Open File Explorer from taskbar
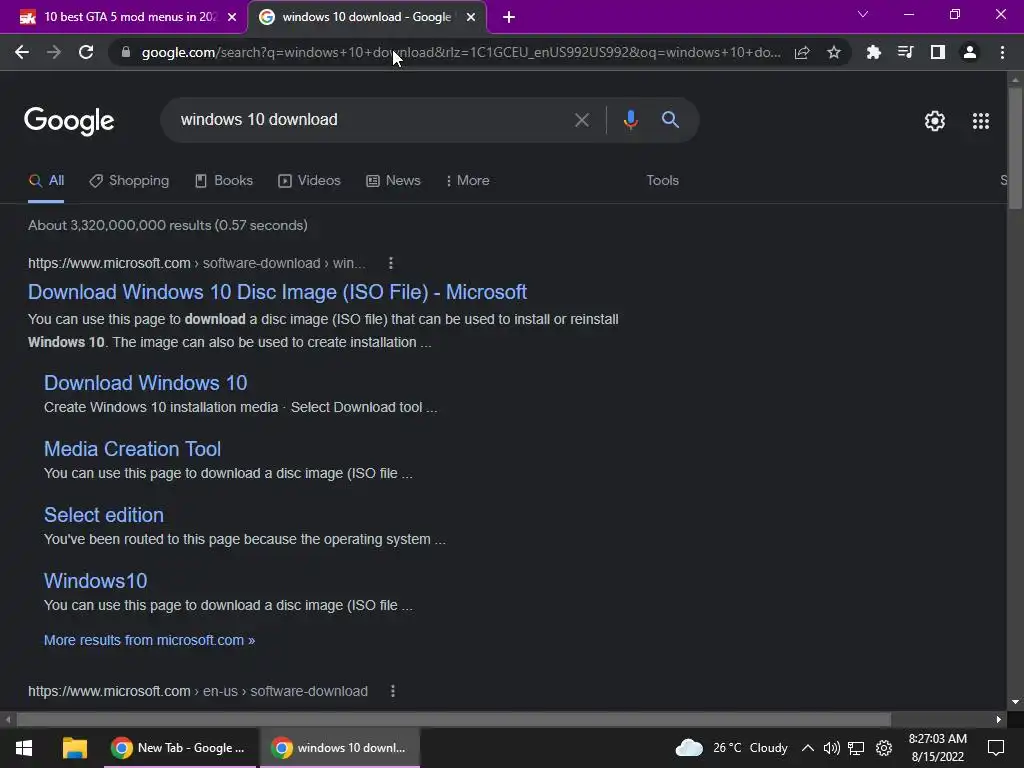The height and width of the screenshot is (768, 1024). [74, 748]
